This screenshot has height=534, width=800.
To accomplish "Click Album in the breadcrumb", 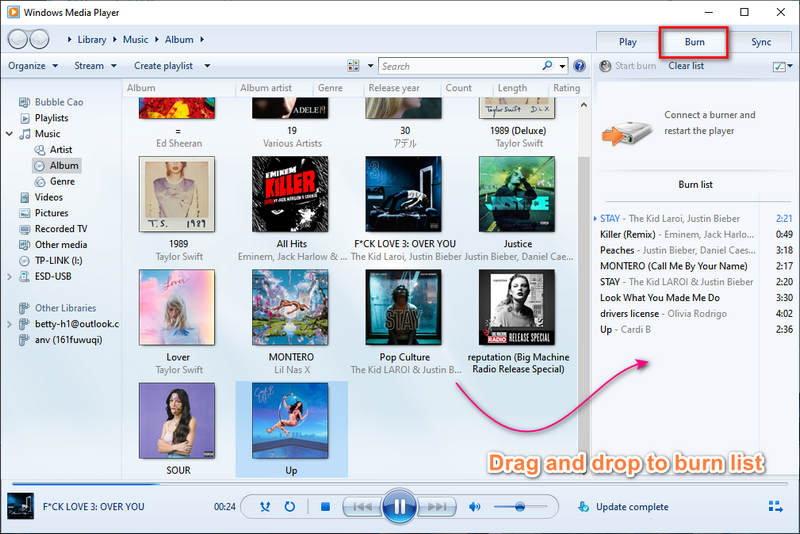I will 179,39.
